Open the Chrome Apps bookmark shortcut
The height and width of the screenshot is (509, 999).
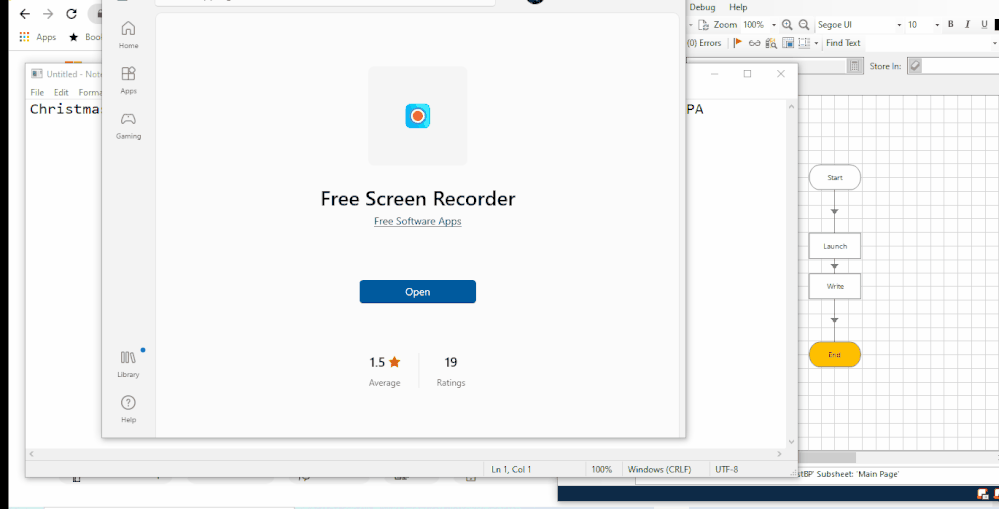tap(38, 37)
